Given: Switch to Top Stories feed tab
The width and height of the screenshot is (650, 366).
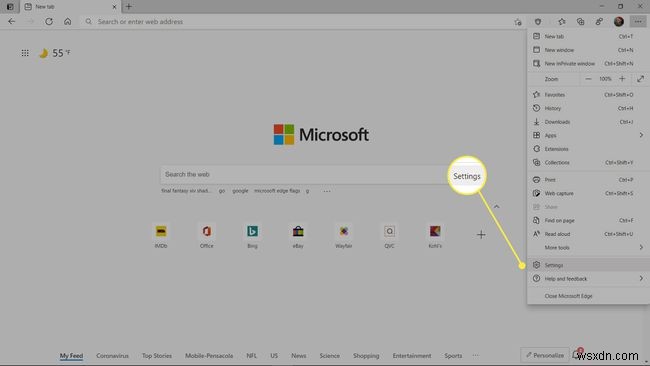Looking at the screenshot, I should [157, 356].
